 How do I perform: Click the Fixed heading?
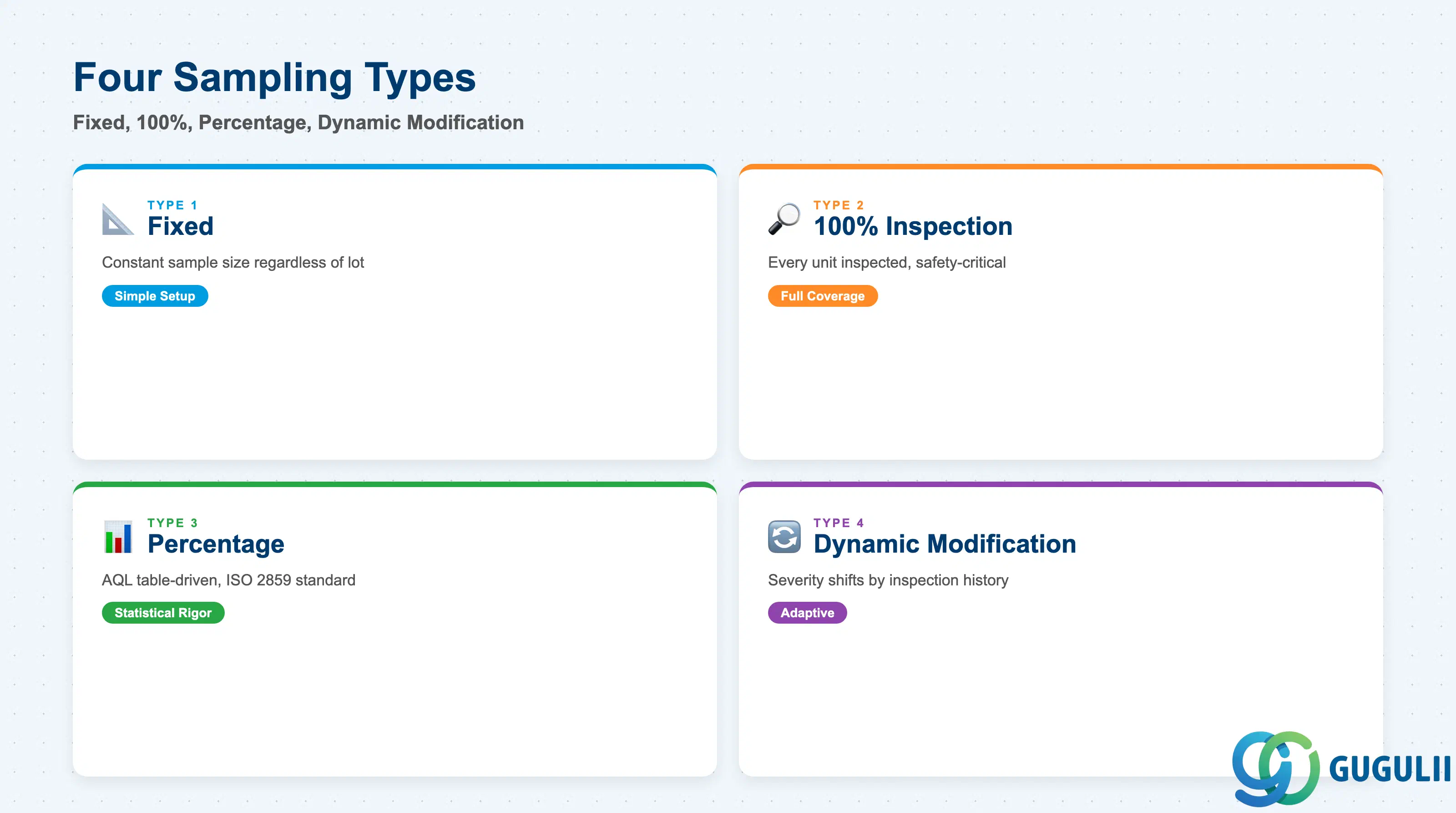tap(180, 226)
